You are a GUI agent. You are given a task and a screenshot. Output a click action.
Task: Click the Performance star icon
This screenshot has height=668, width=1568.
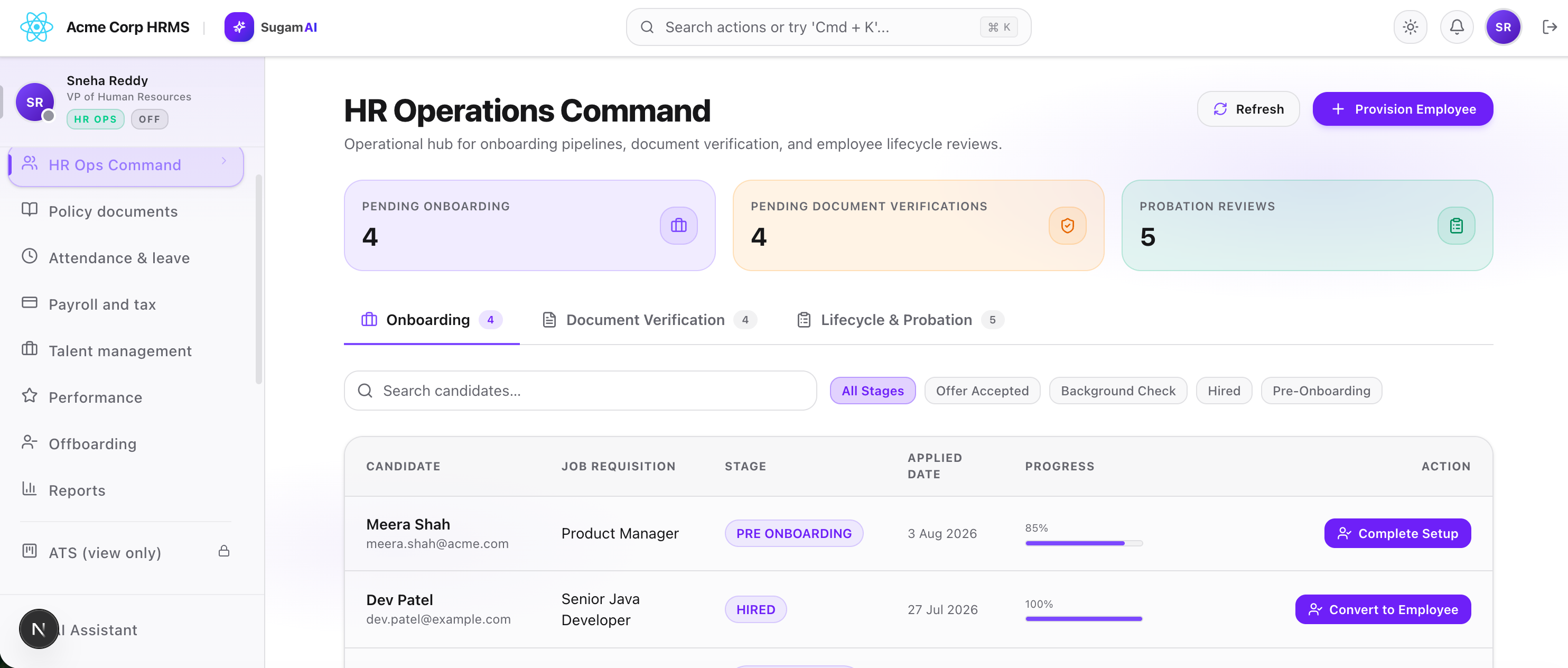pyautogui.click(x=29, y=396)
